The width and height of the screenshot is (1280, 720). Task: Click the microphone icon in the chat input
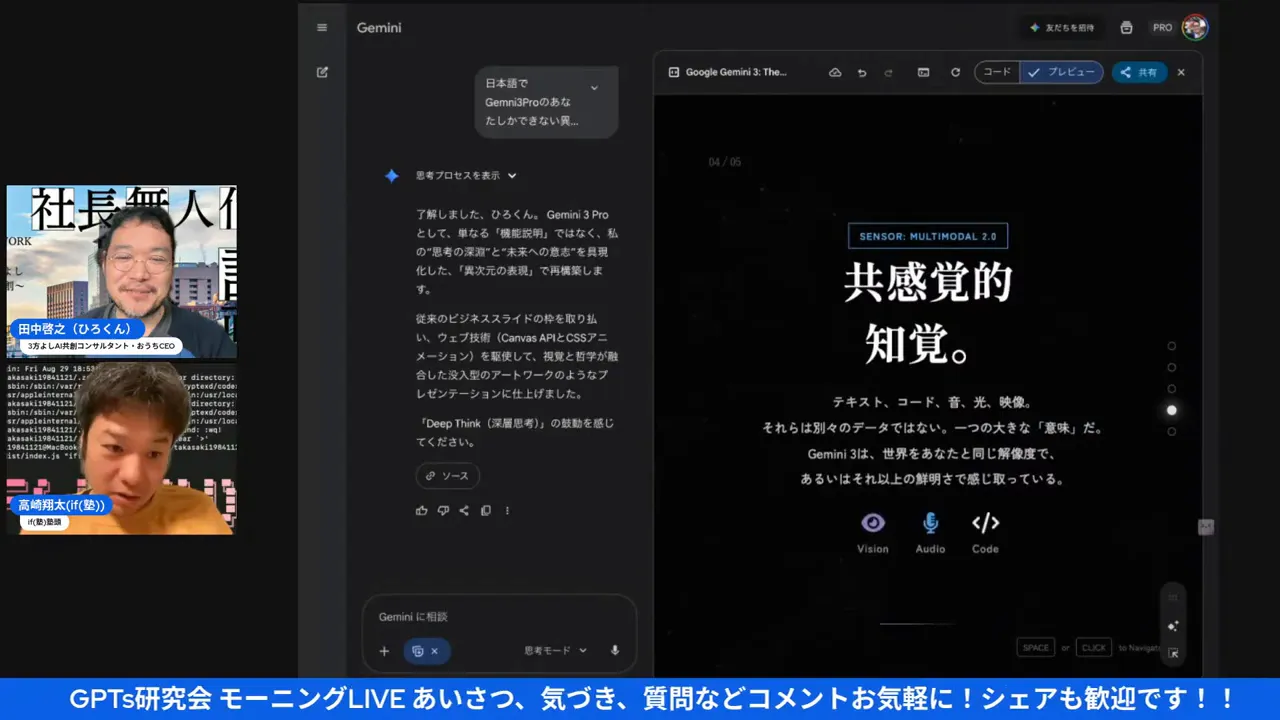point(613,651)
